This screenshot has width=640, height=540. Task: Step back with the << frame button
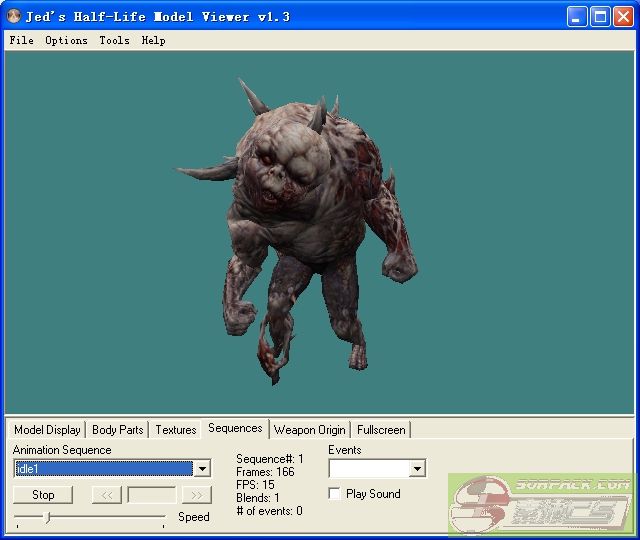pyautogui.click(x=106, y=495)
